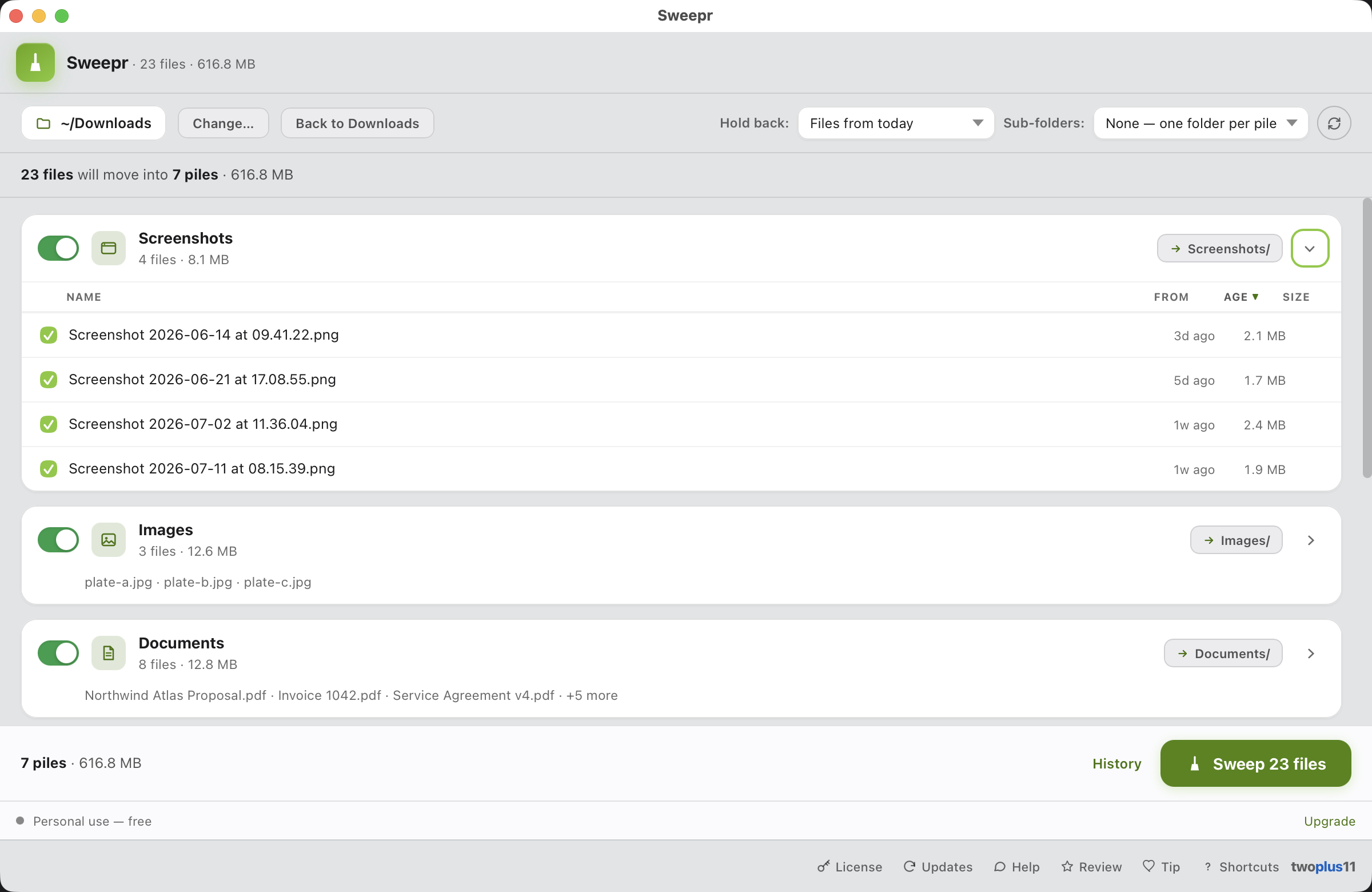
Task: Expand the Documents pile
Action: pos(1311,653)
